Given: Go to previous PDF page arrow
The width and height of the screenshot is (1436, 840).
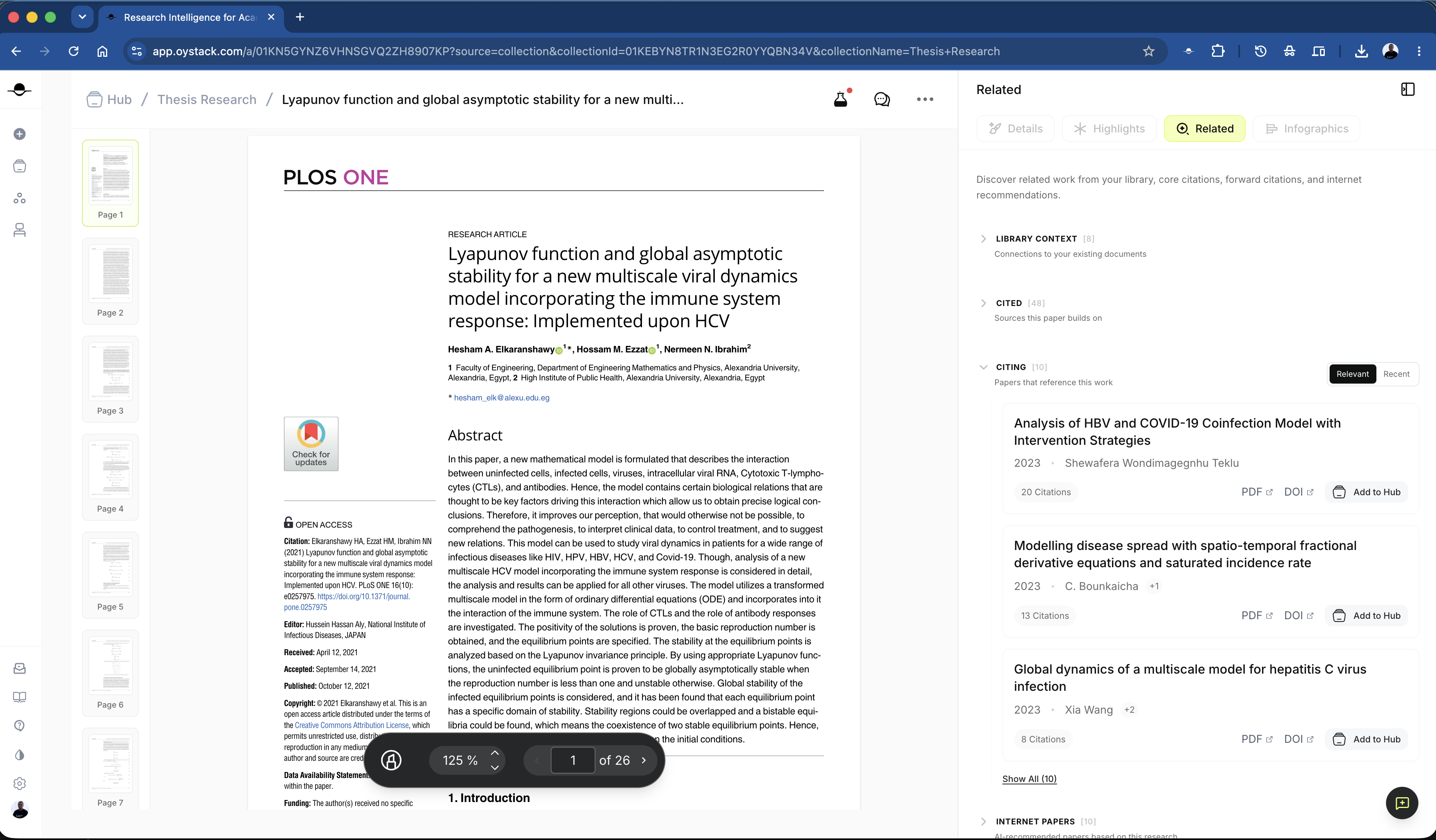Looking at the screenshot, I should pyautogui.click(x=536, y=760).
